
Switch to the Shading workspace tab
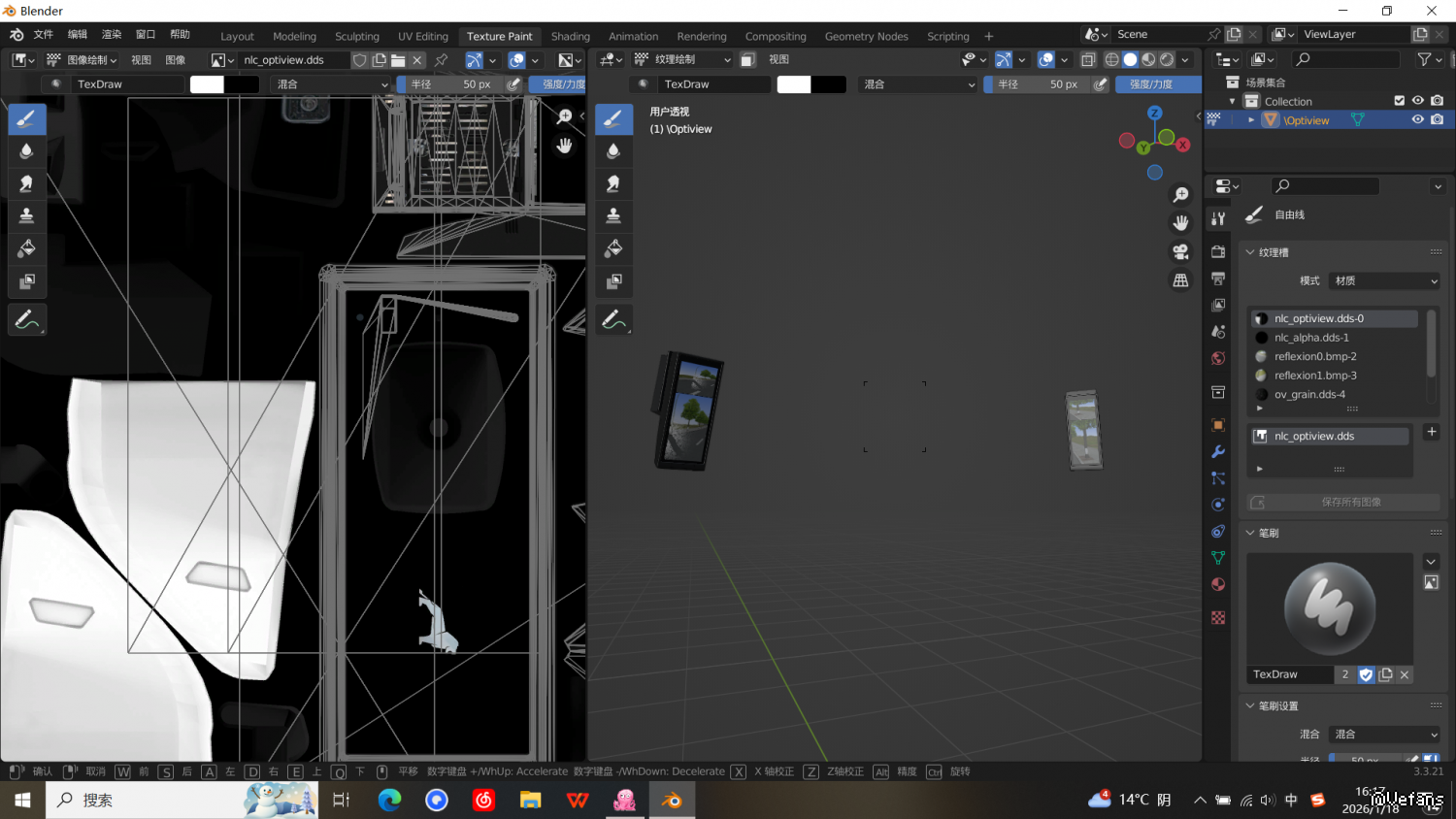[570, 36]
